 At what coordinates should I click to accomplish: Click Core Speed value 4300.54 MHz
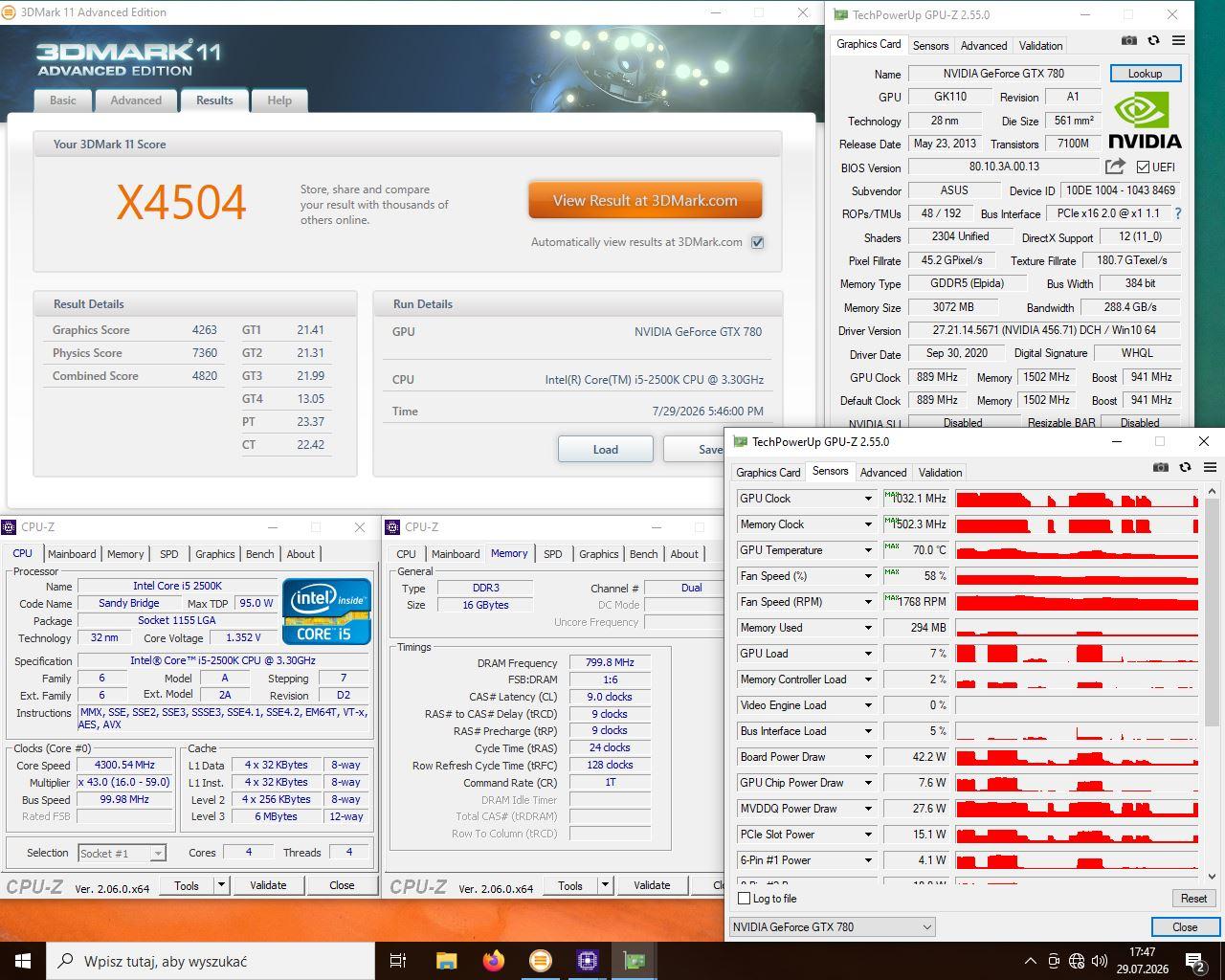tap(125, 766)
